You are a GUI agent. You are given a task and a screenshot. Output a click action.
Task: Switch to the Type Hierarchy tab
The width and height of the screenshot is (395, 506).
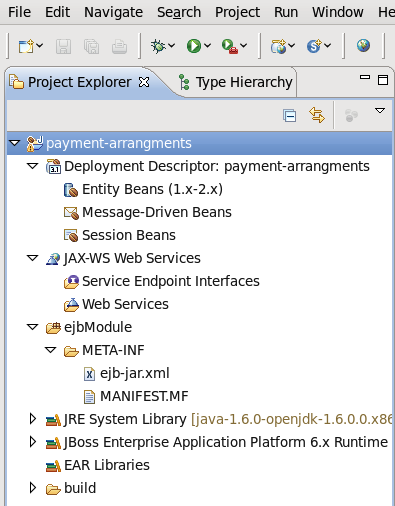pos(236,82)
